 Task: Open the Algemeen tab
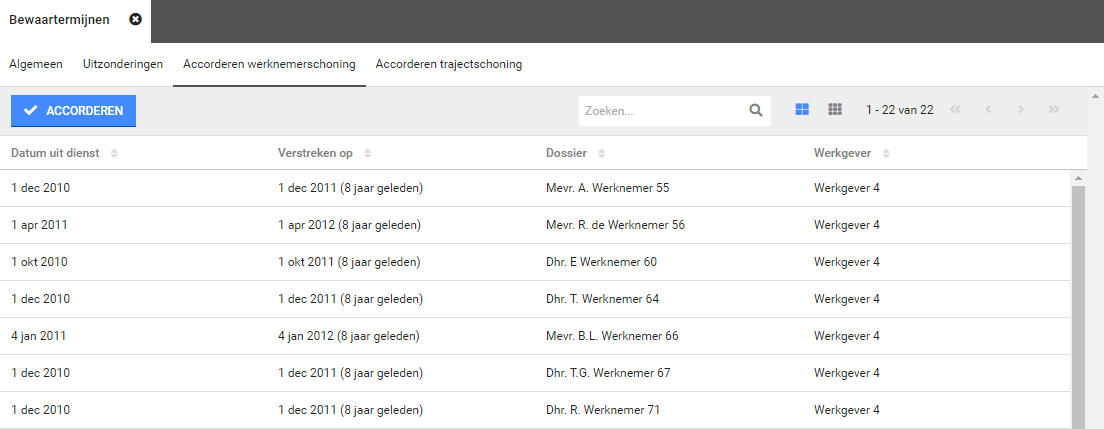pyautogui.click(x=36, y=64)
